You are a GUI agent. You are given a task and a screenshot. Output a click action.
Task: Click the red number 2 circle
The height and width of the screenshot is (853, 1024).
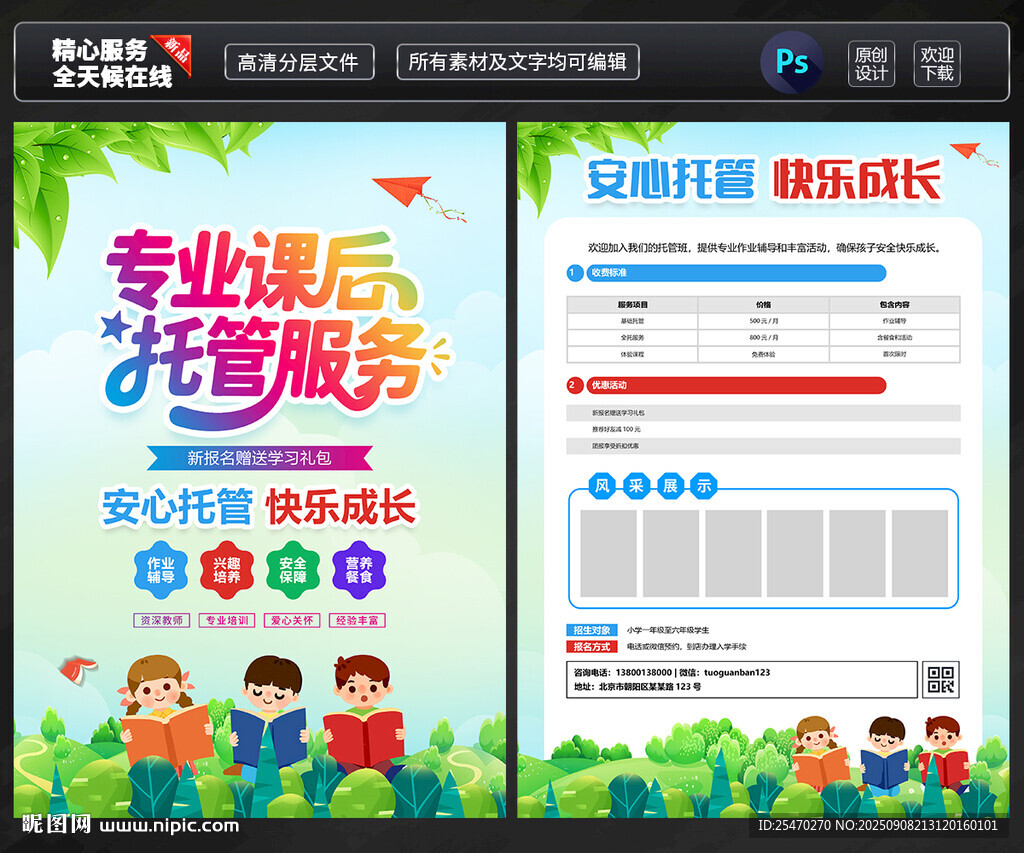point(574,385)
